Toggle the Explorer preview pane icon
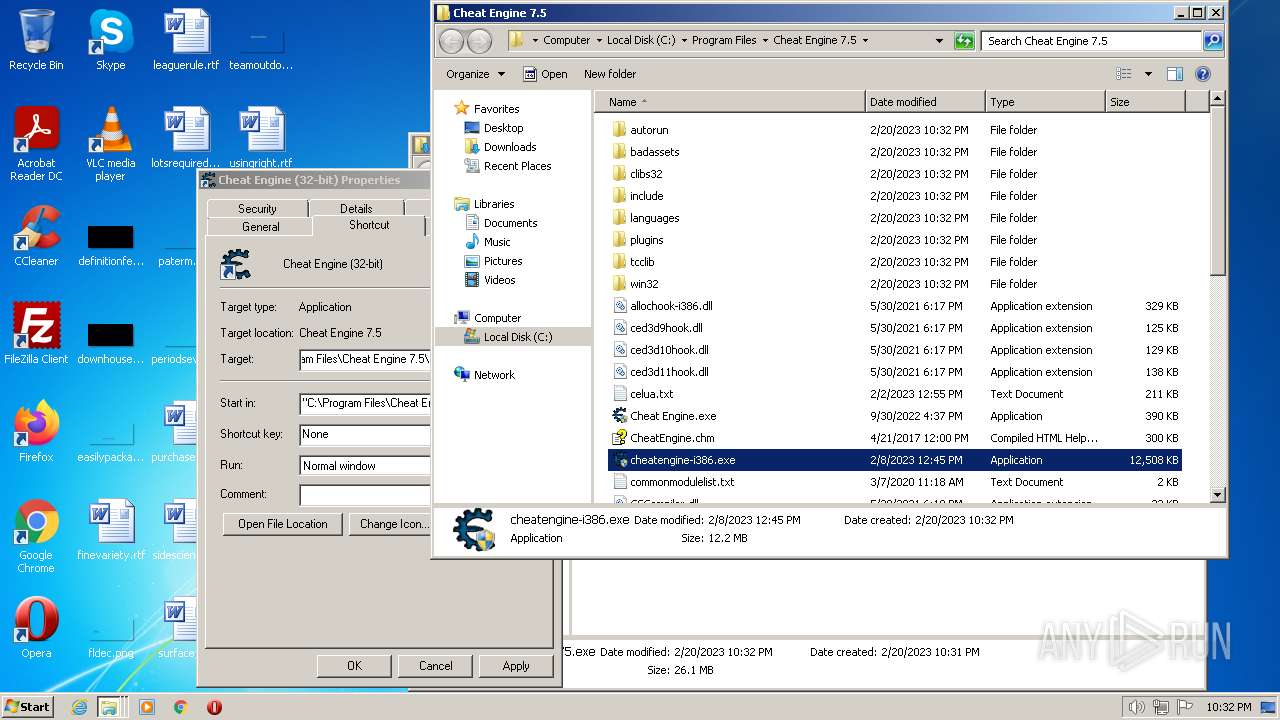Viewport: 1280px width, 720px height. 1175,74
